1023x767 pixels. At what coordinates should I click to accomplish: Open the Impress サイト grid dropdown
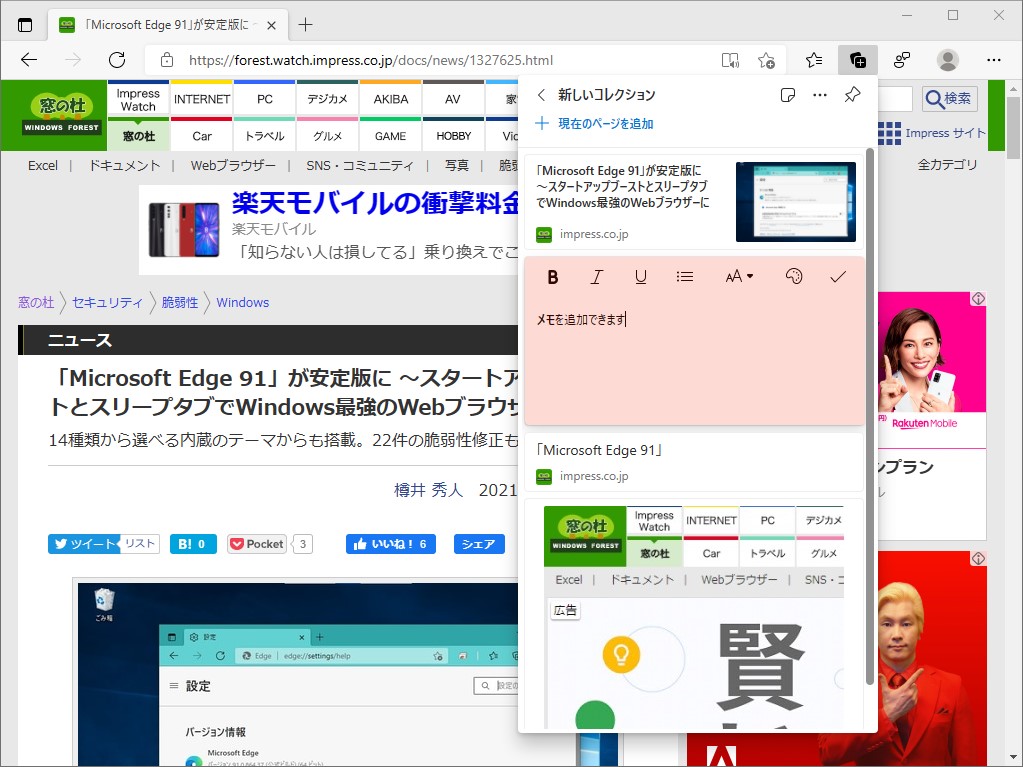pyautogui.click(x=888, y=132)
